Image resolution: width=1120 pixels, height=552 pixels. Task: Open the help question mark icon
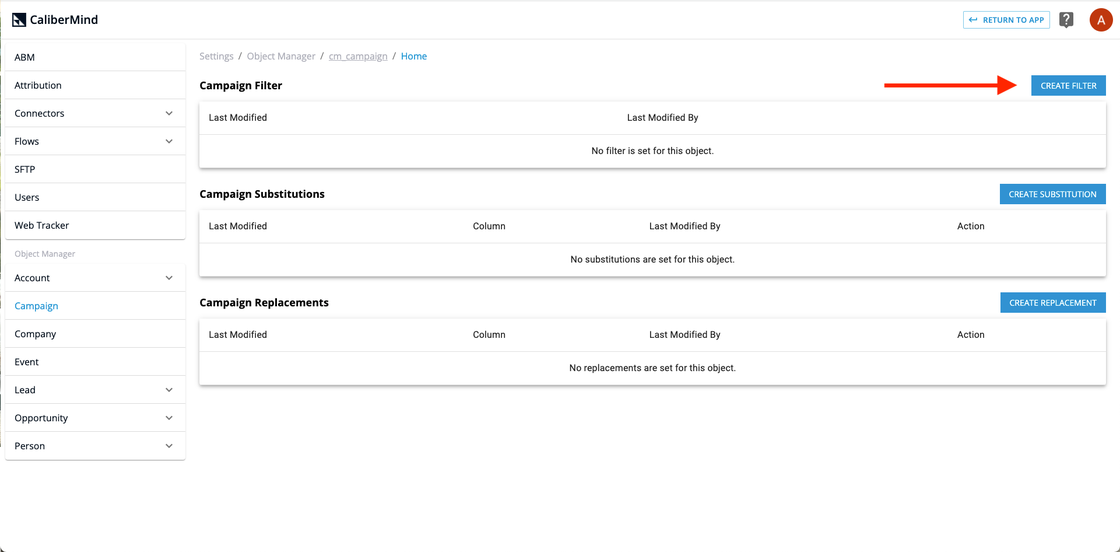[1066, 20]
